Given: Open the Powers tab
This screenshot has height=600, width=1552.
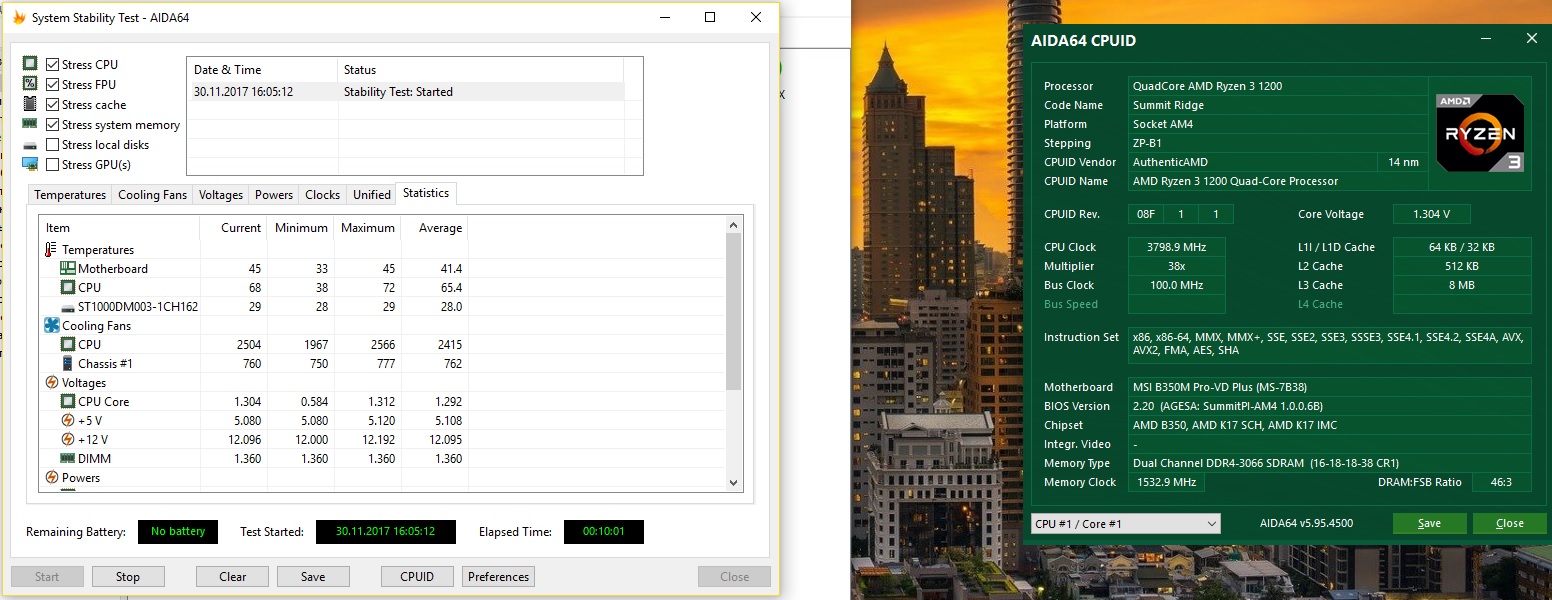Looking at the screenshot, I should coord(274,195).
